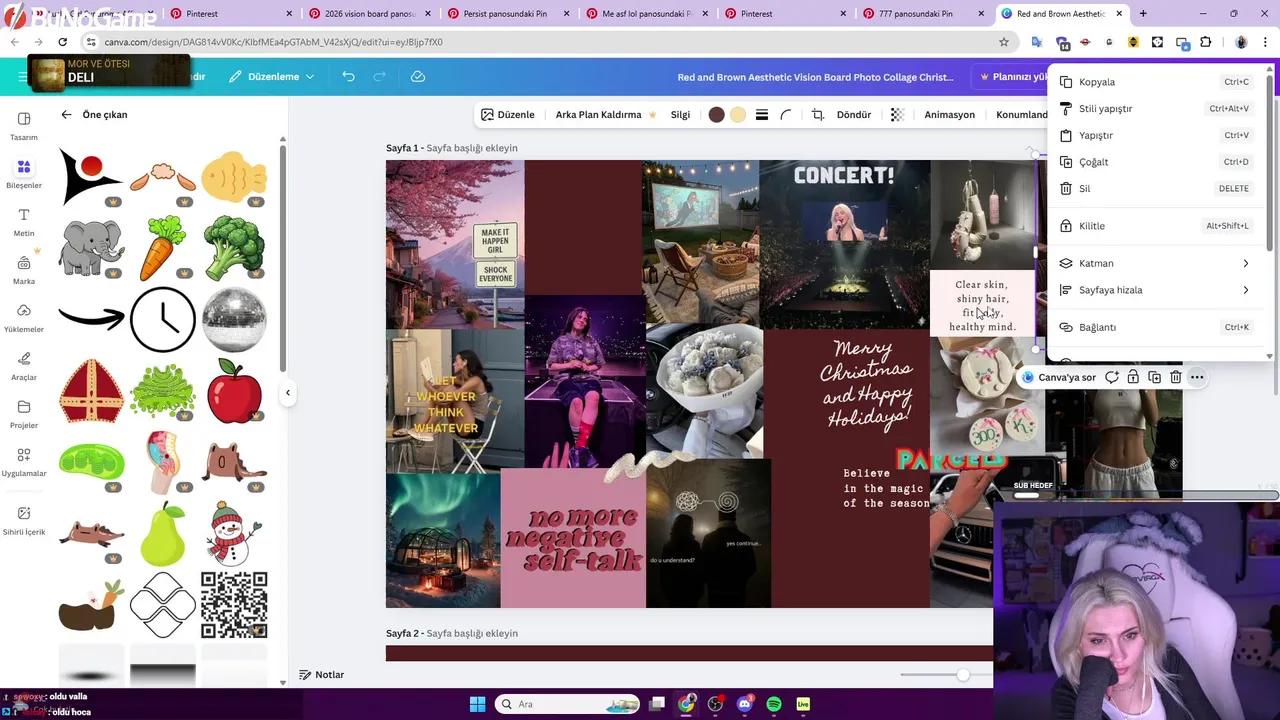Click the undo arrow in header

pyautogui.click(x=348, y=76)
